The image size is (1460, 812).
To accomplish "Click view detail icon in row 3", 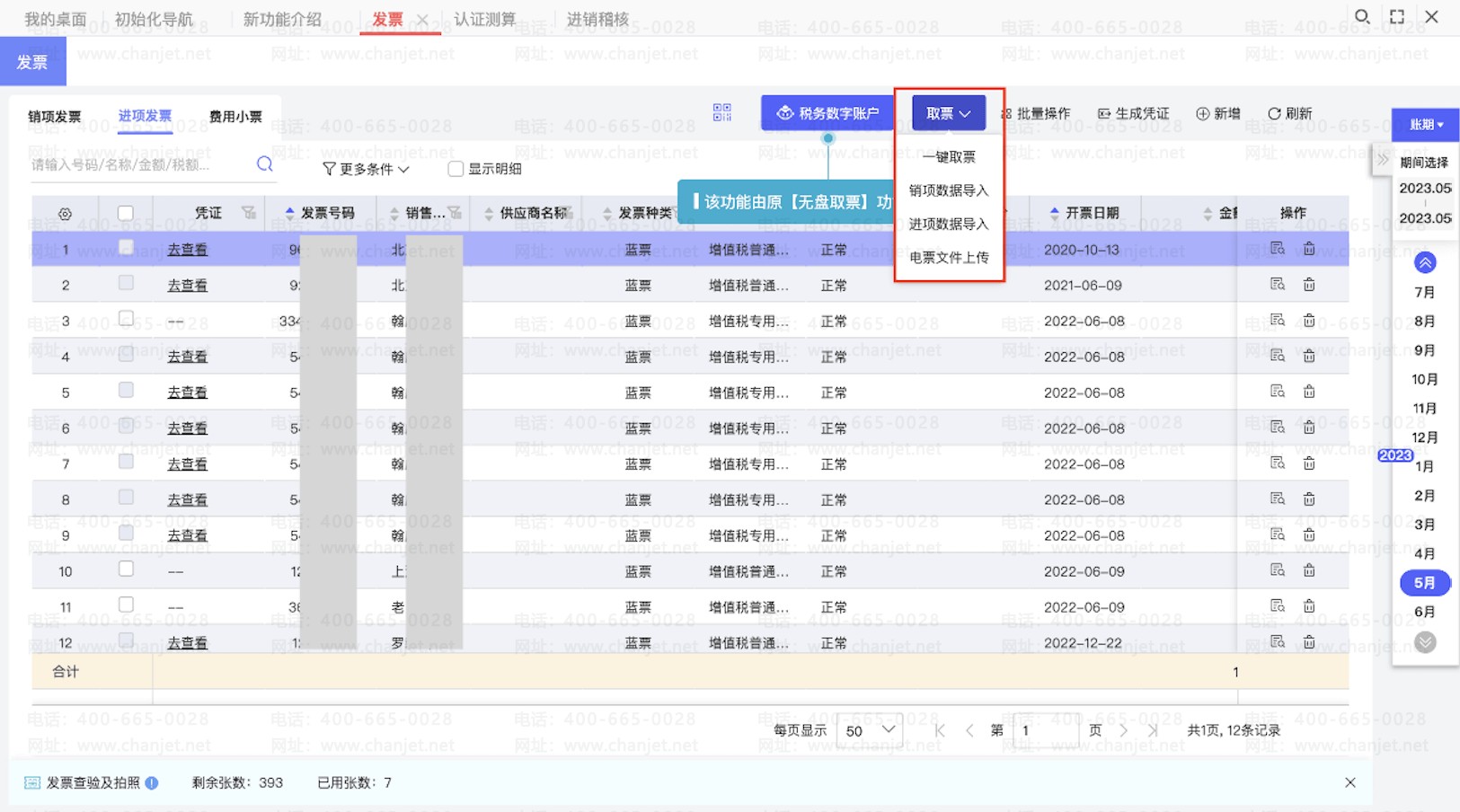I will pyautogui.click(x=1277, y=321).
